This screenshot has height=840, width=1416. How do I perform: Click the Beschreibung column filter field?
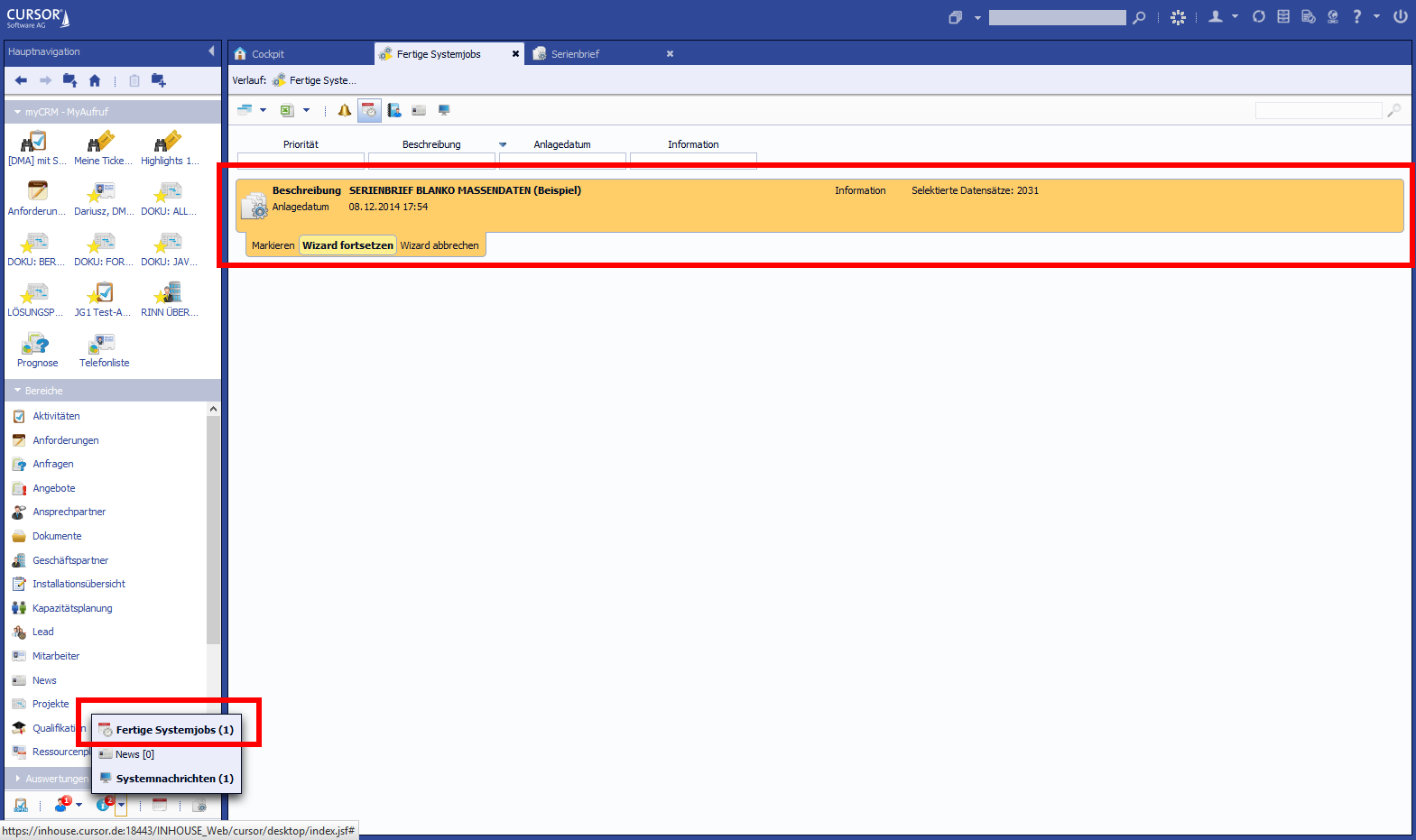pyautogui.click(x=431, y=161)
